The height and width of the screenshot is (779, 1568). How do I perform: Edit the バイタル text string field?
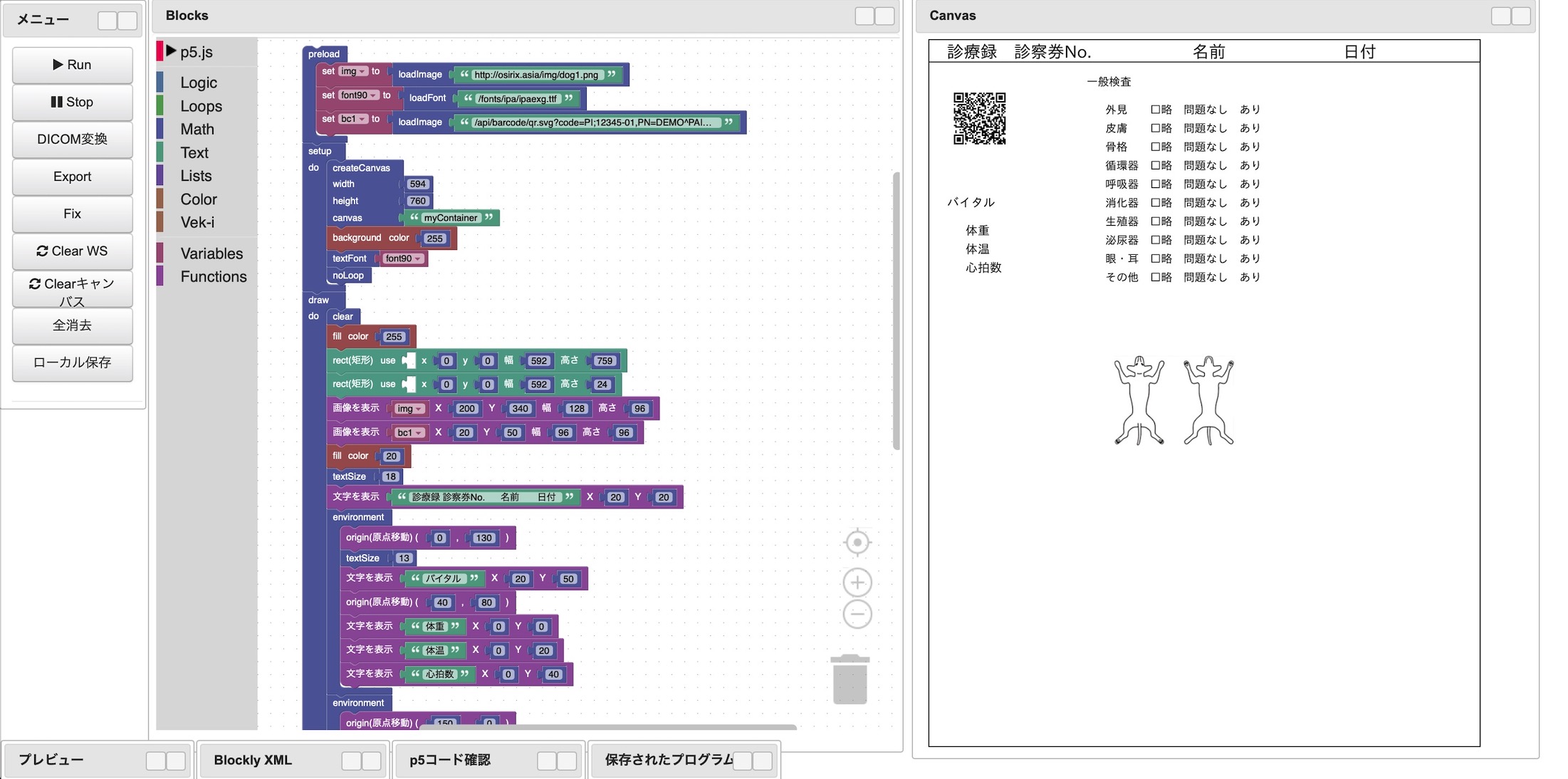click(x=444, y=579)
